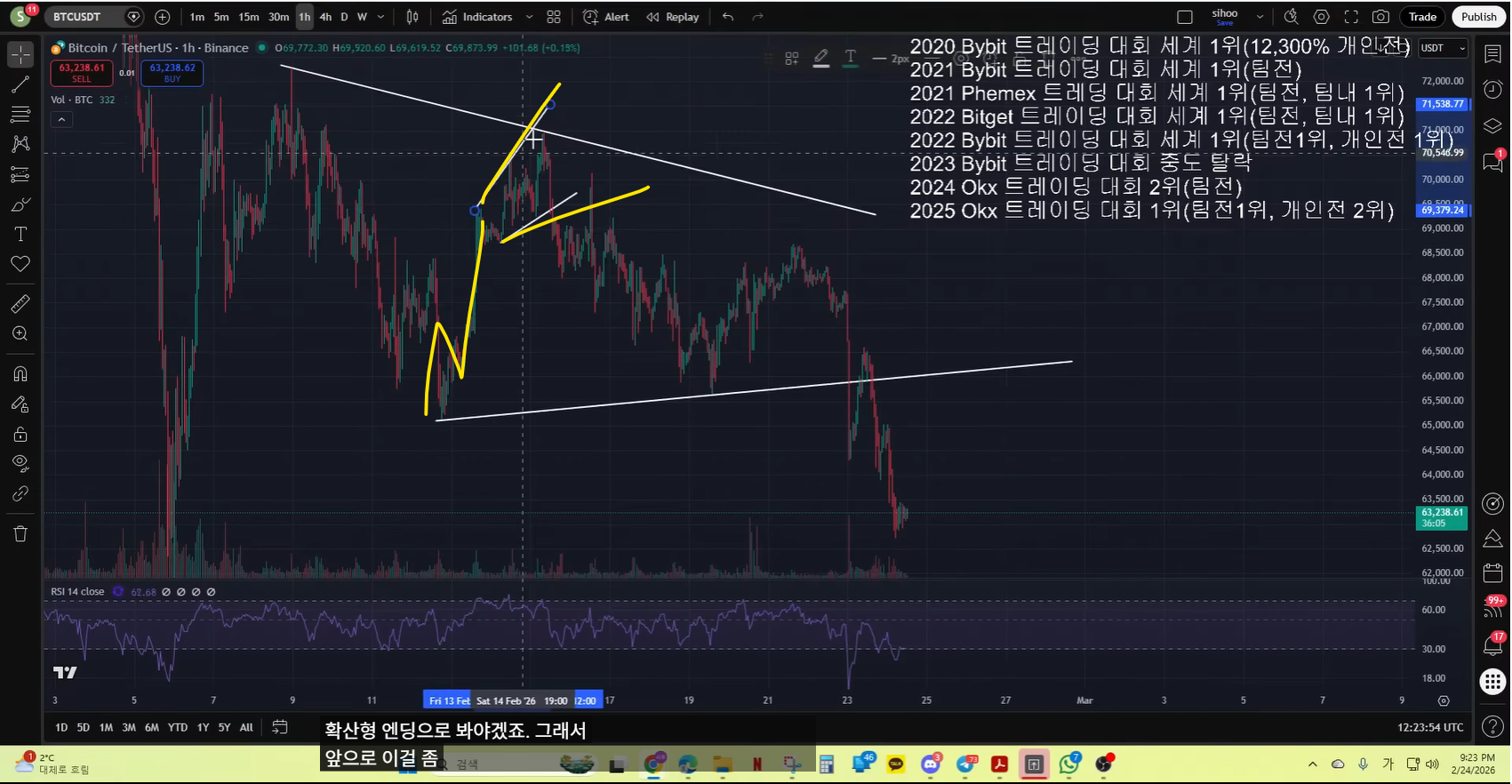This screenshot has height=784, width=1512.
Task: Open the USDT currency dropdown
Action: (x=1441, y=48)
